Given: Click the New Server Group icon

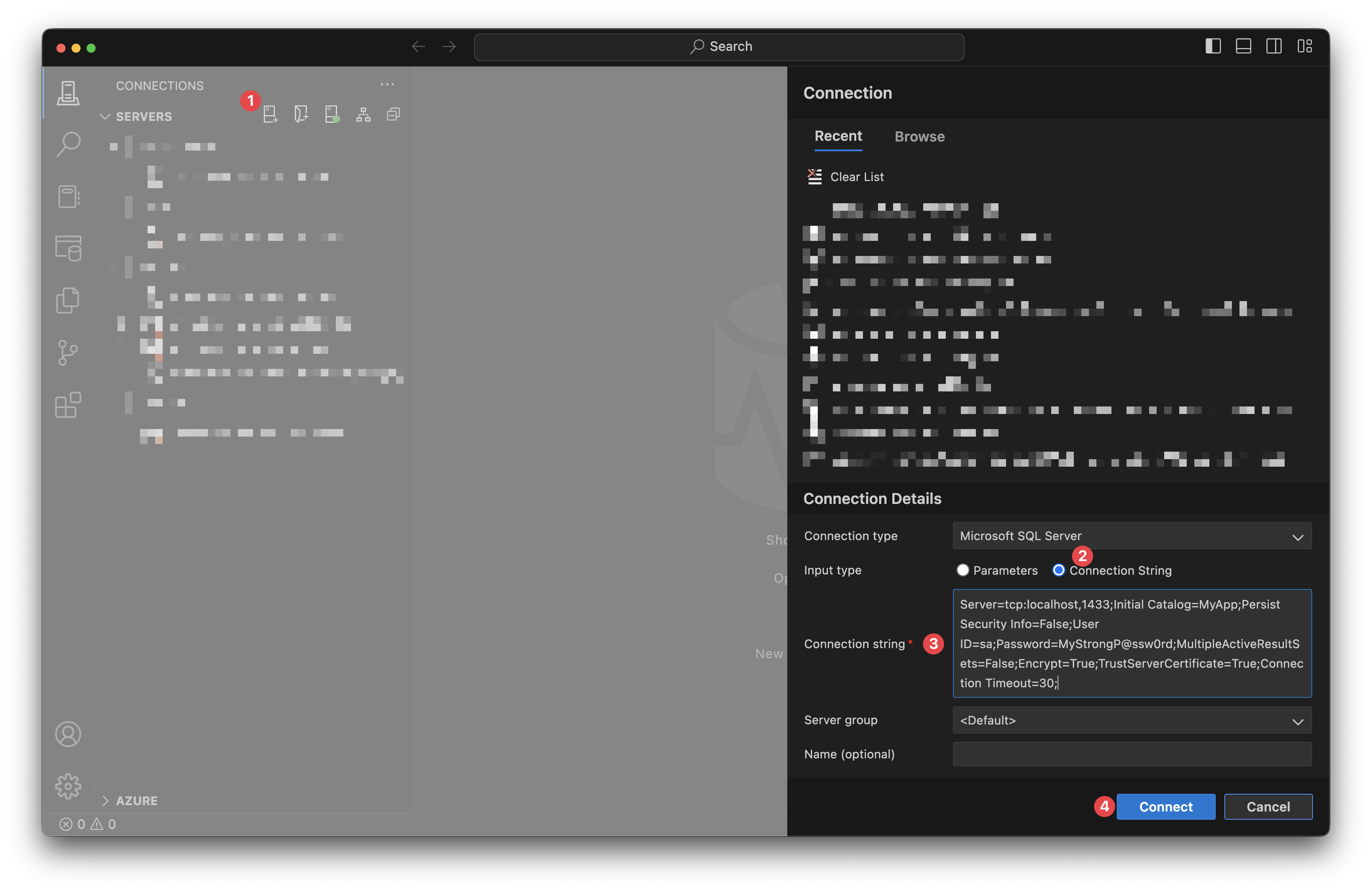Looking at the screenshot, I should (x=301, y=114).
